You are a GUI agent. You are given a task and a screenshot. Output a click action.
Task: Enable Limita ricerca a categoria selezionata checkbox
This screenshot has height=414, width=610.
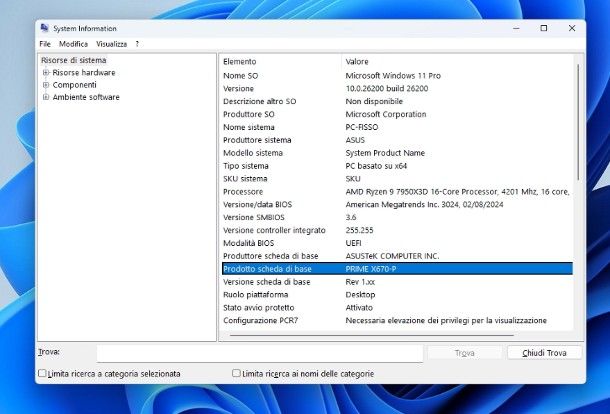[42, 373]
